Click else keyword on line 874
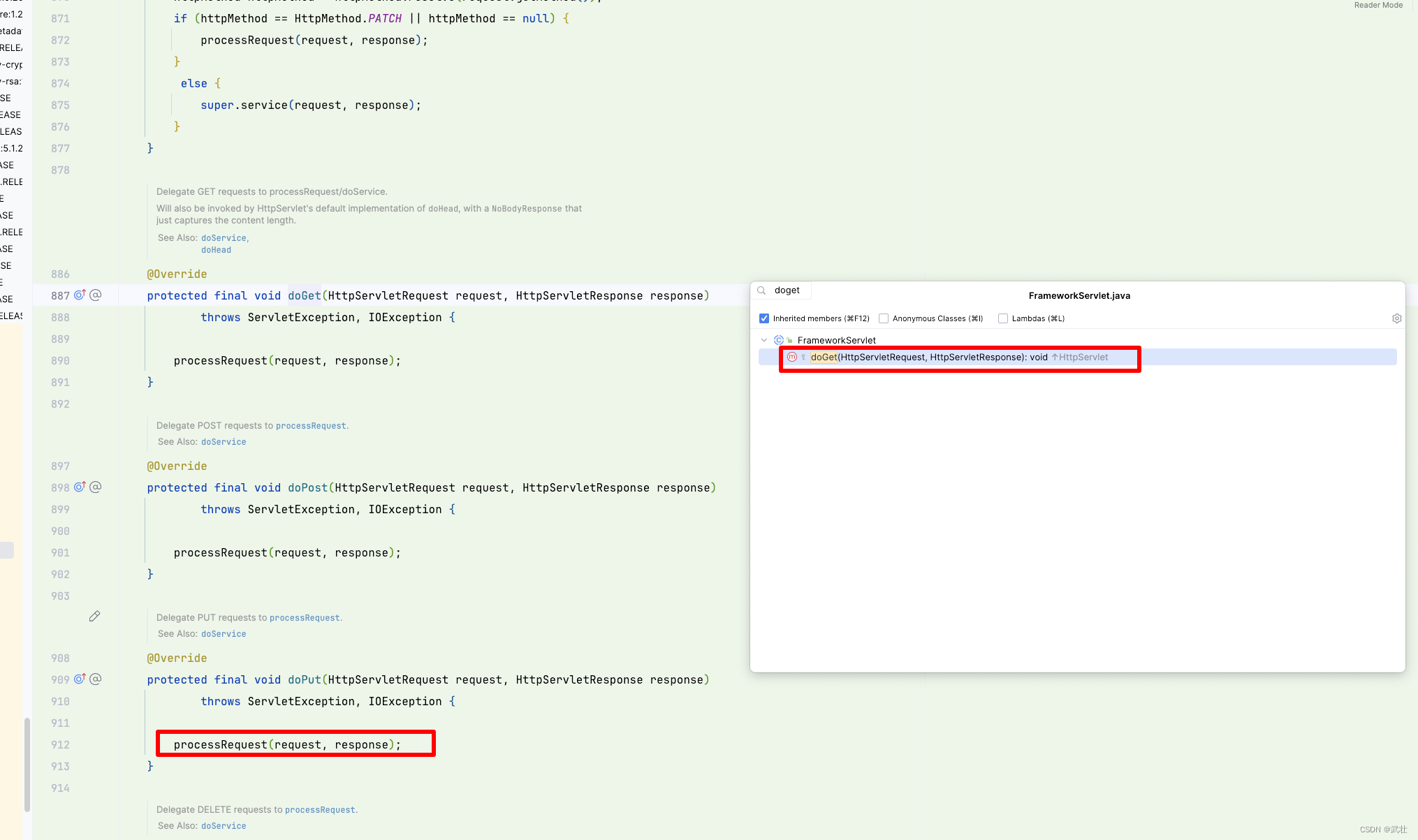This screenshot has height=840, width=1418. point(193,83)
